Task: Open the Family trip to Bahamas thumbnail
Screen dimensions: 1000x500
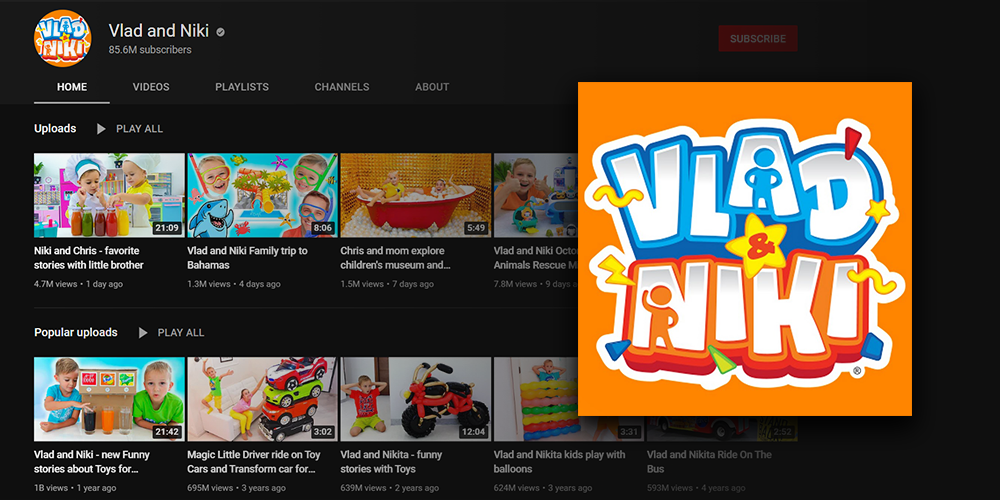Action: (x=263, y=195)
